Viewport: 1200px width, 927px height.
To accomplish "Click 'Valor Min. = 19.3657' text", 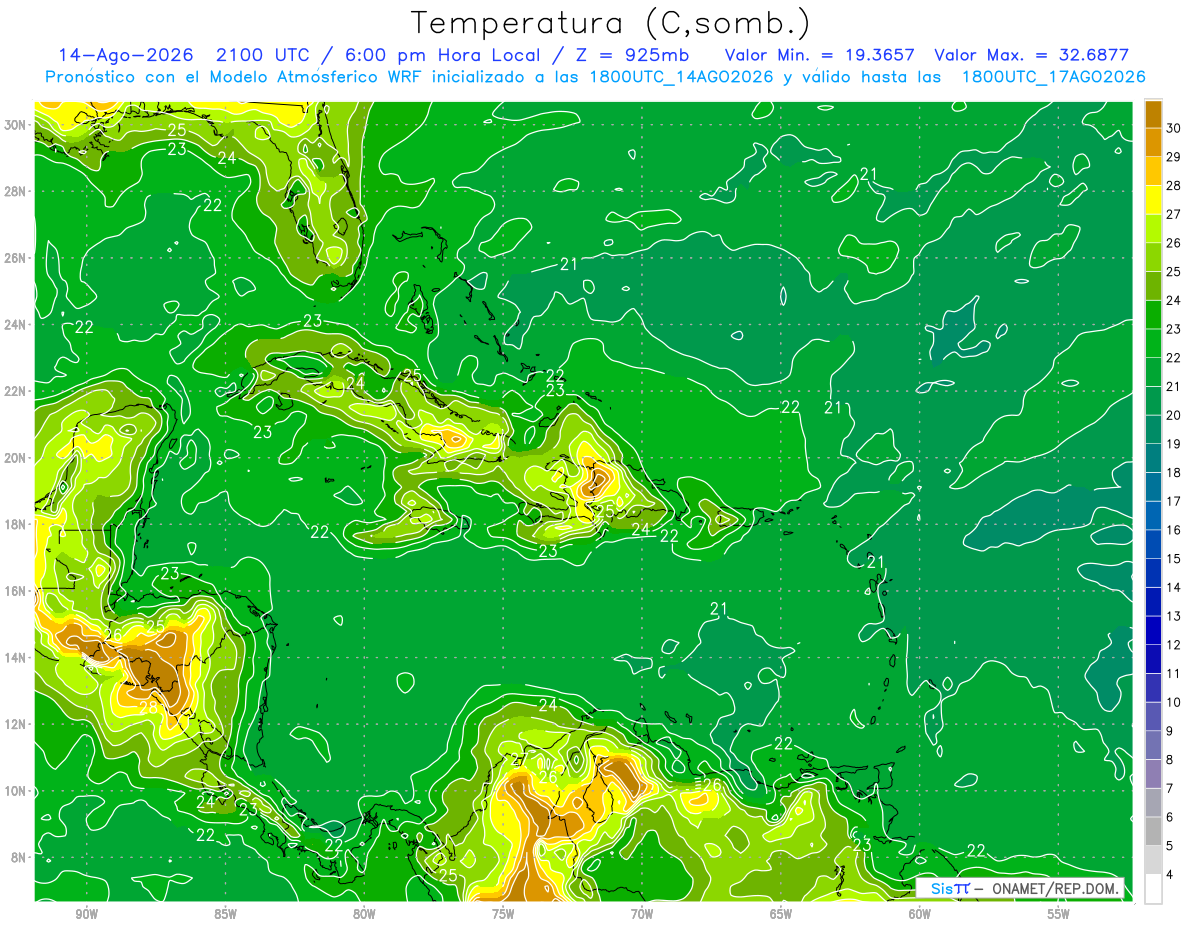I will tap(818, 55).
